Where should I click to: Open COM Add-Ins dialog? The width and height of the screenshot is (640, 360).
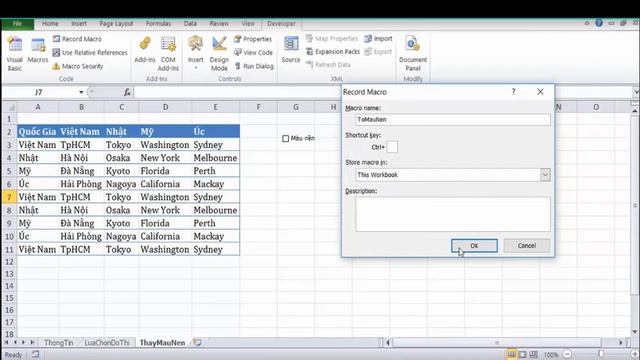168,54
